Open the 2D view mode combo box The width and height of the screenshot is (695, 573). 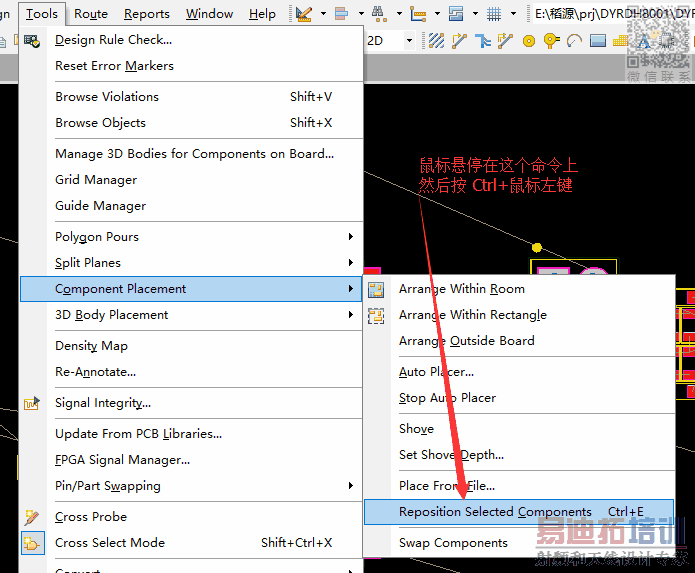(x=390, y=41)
